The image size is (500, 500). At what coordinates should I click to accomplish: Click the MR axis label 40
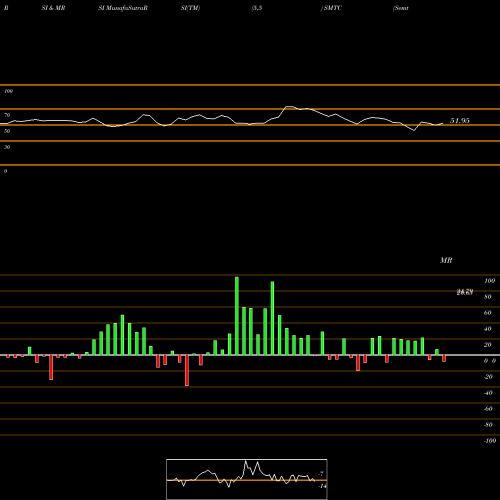[488, 329]
